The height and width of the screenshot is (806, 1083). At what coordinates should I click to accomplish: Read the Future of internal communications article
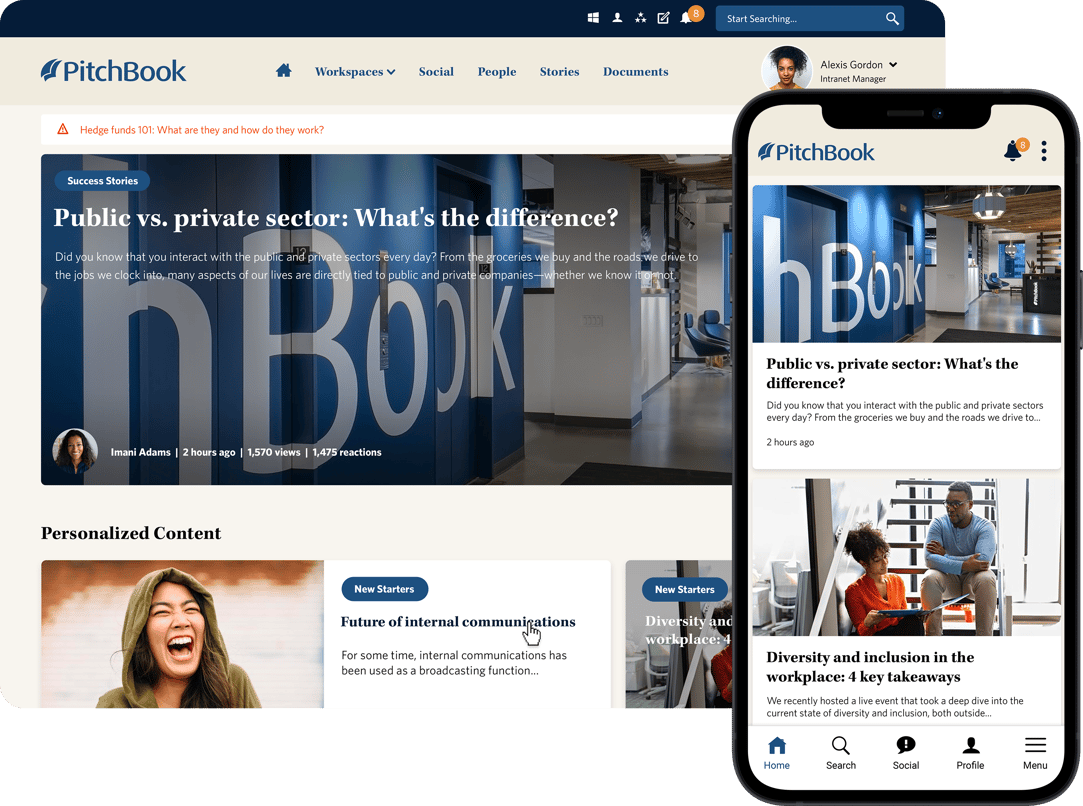[x=458, y=621]
